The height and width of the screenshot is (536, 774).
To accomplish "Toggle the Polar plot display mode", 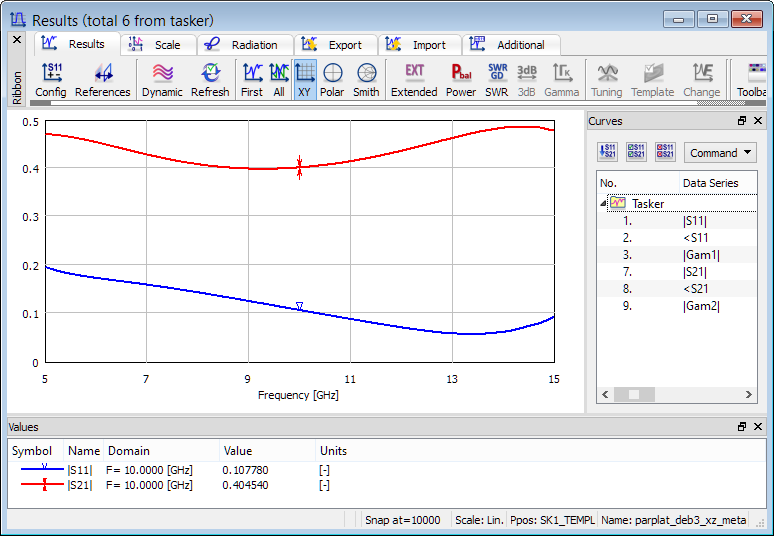I will click(332, 79).
